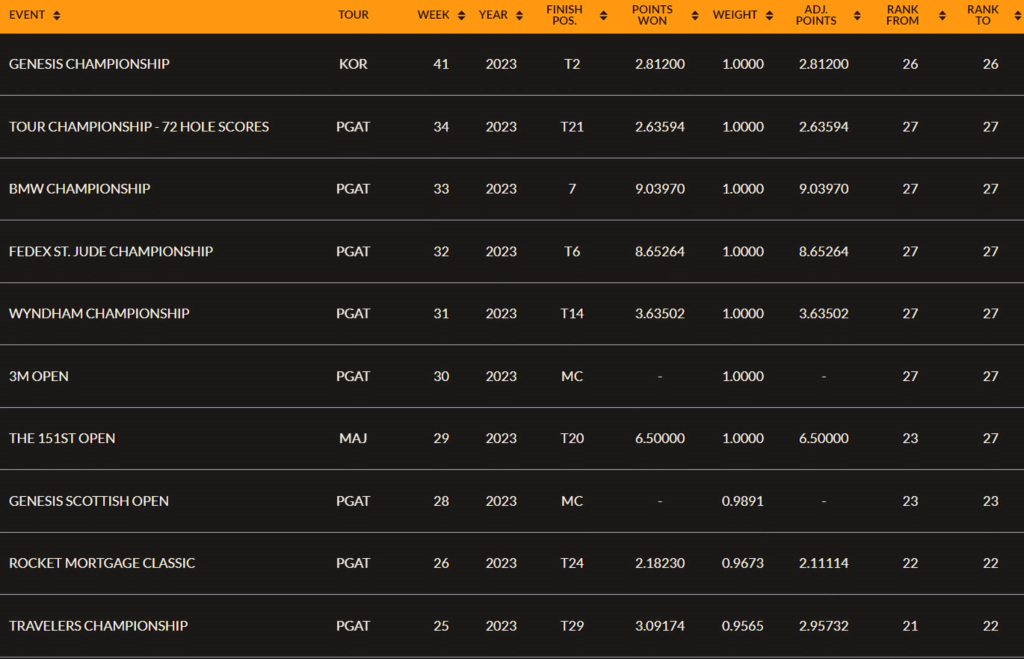Viewport: 1024px width, 659px height.
Task: Click adjusted points value 2.95732
Action: [x=824, y=626]
